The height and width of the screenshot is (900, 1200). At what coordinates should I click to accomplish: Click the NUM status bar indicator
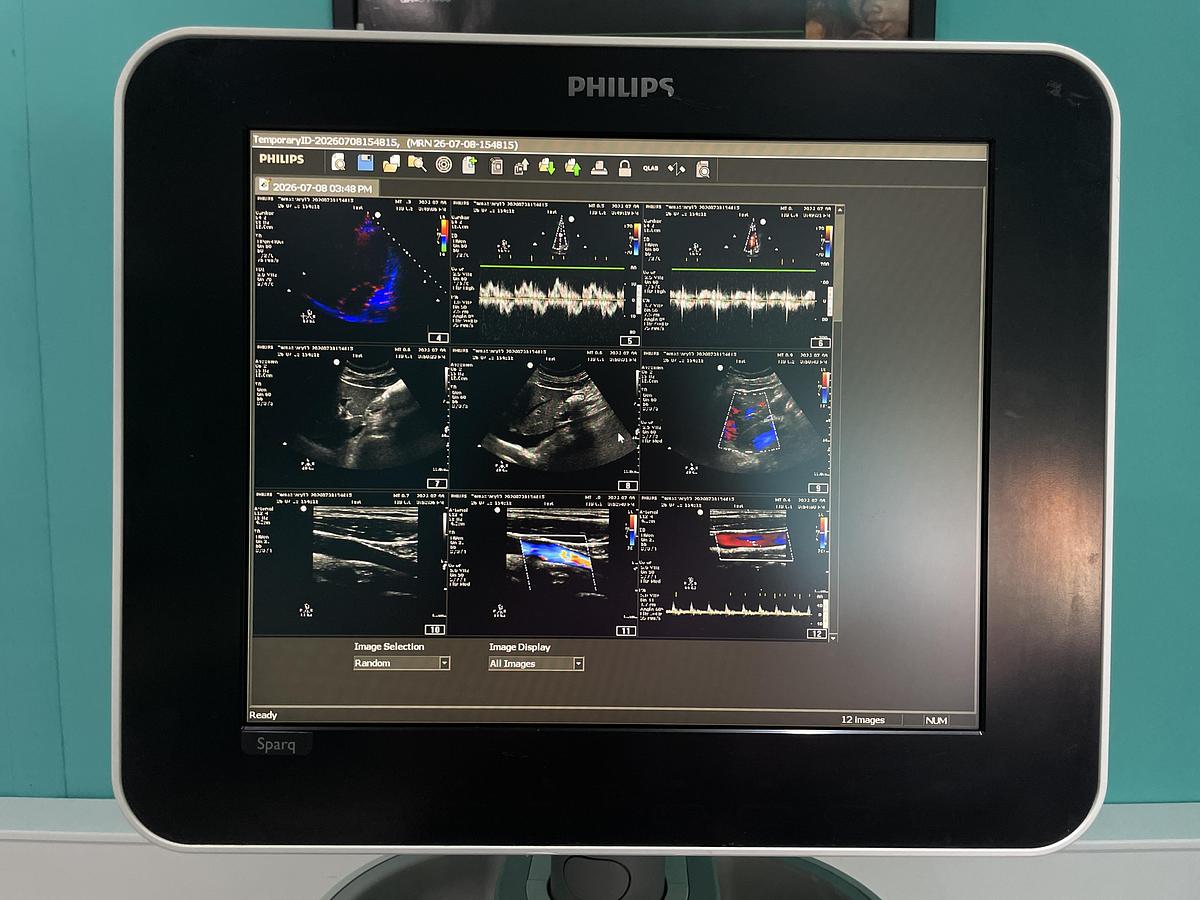pos(936,720)
